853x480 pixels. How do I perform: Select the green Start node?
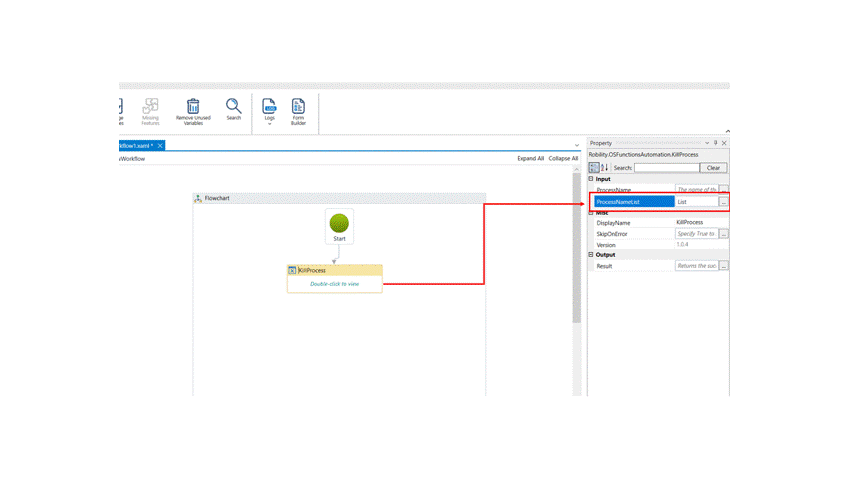tap(339, 223)
